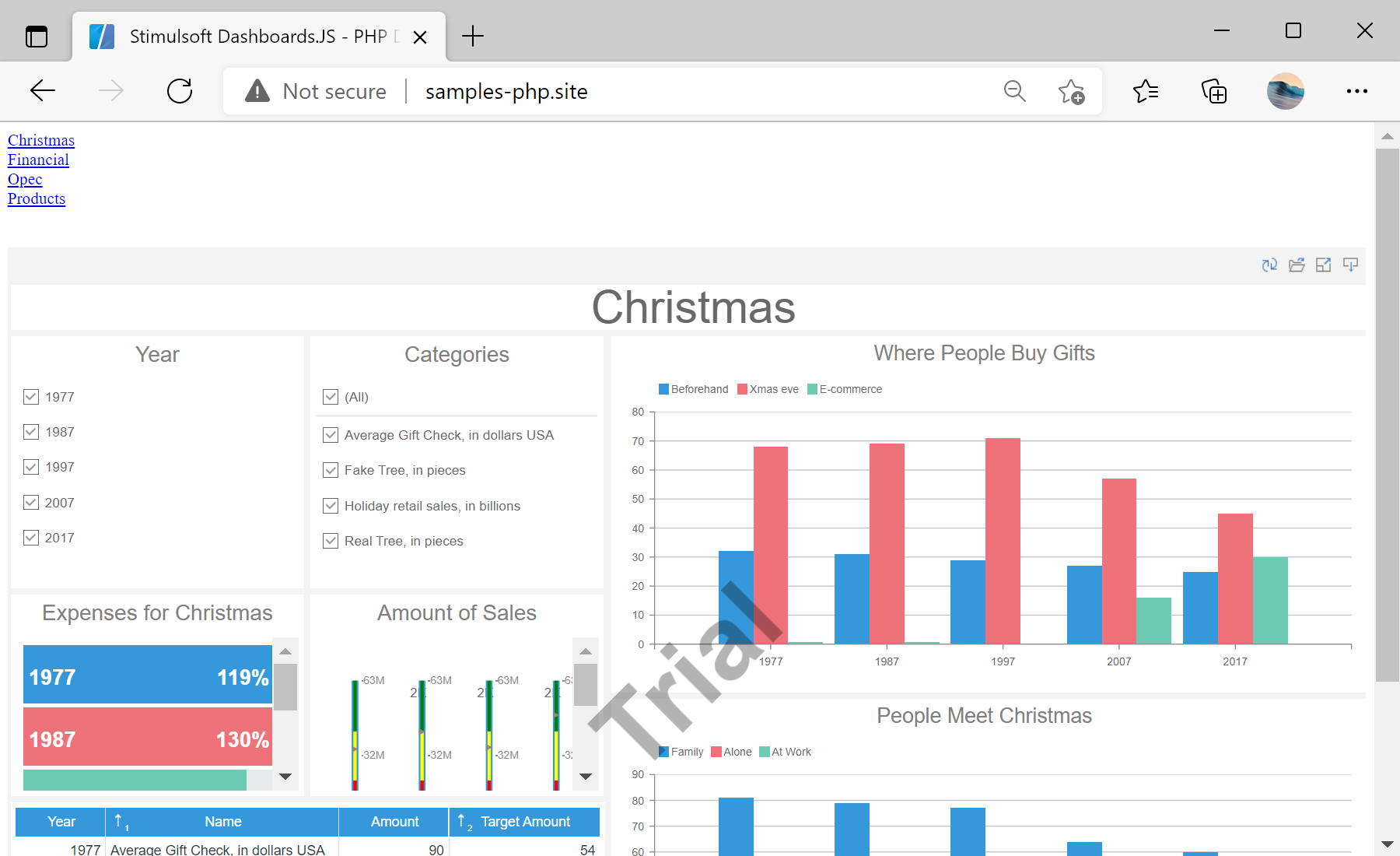Add this page to favorites
The image size is (1400, 856).
coord(1071,91)
